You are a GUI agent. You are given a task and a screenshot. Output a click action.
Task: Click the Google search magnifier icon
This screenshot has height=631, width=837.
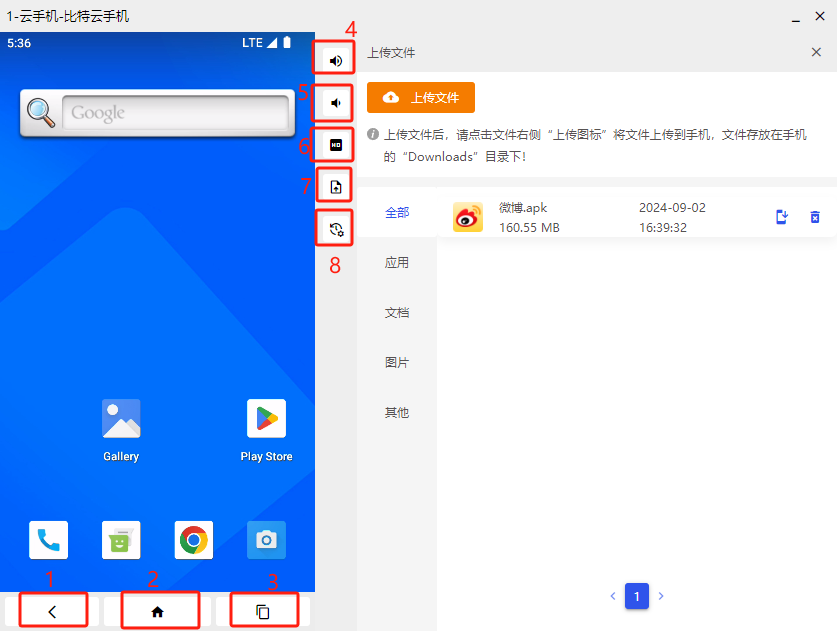41,113
